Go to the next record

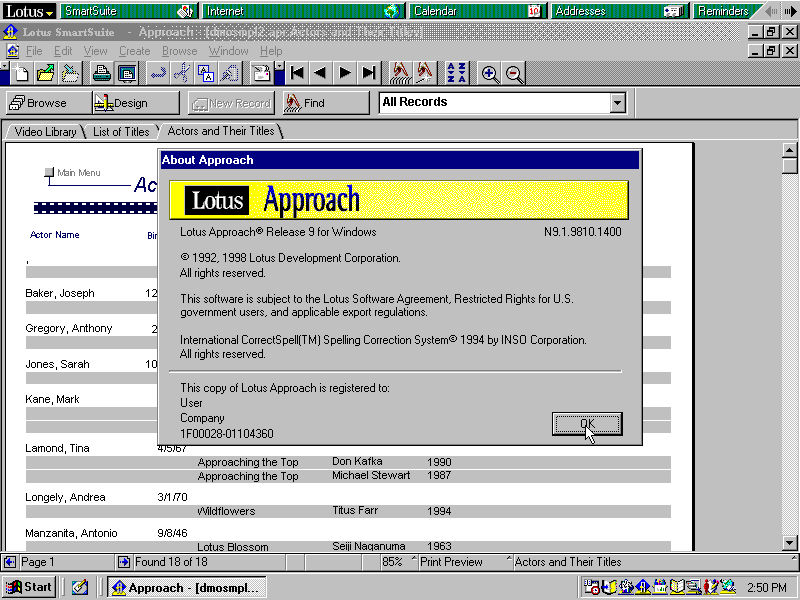[x=344, y=73]
